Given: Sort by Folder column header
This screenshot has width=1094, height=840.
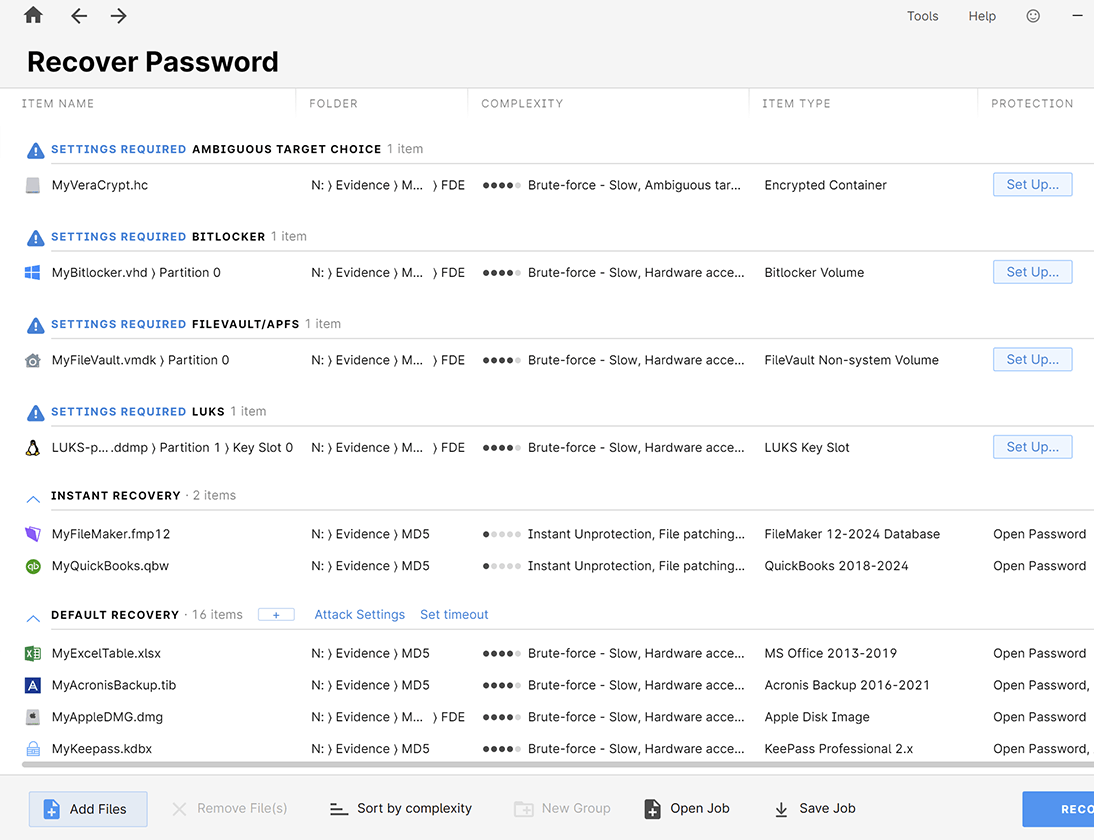Looking at the screenshot, I should tap(334, 103).
